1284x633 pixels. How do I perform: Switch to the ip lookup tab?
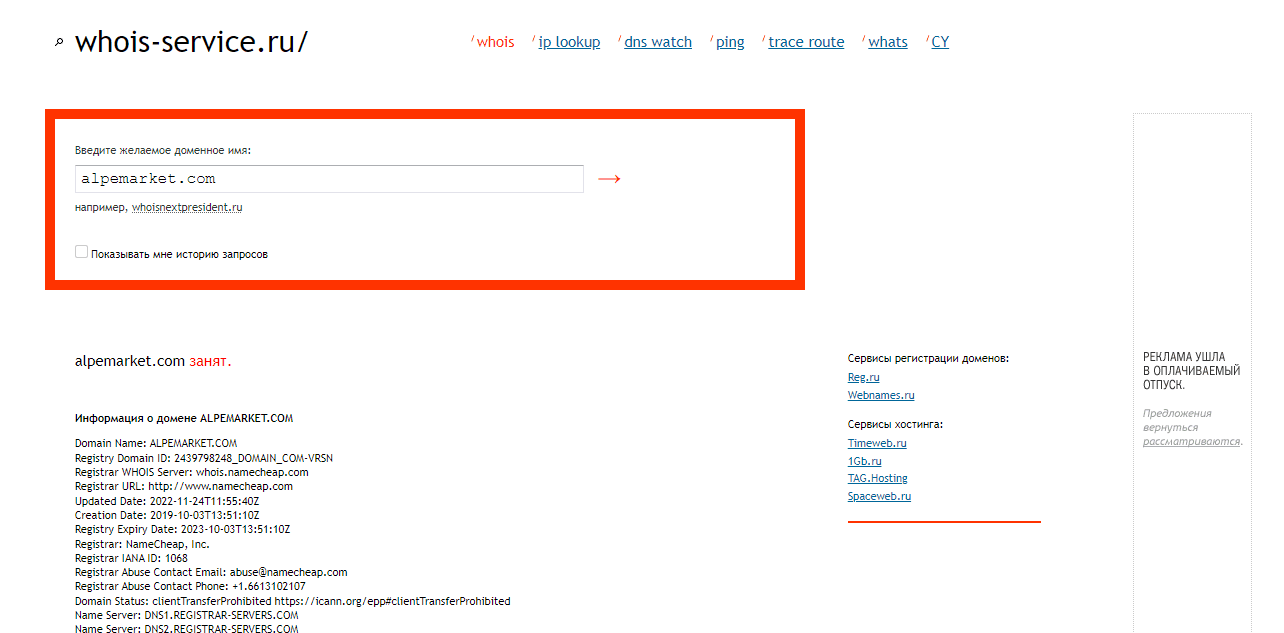click(569, 42)
